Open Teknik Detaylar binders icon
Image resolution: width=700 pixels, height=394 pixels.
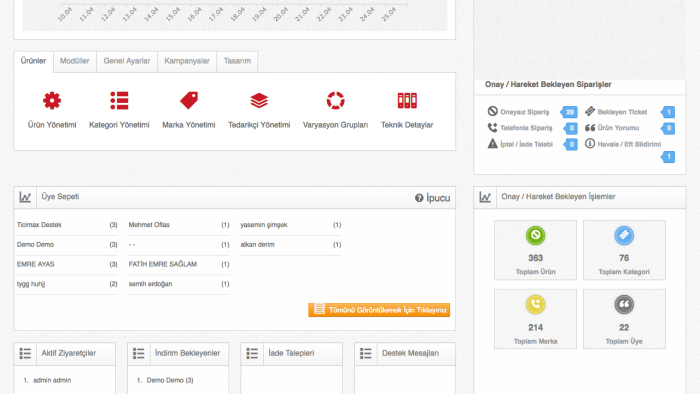(407, 101)
